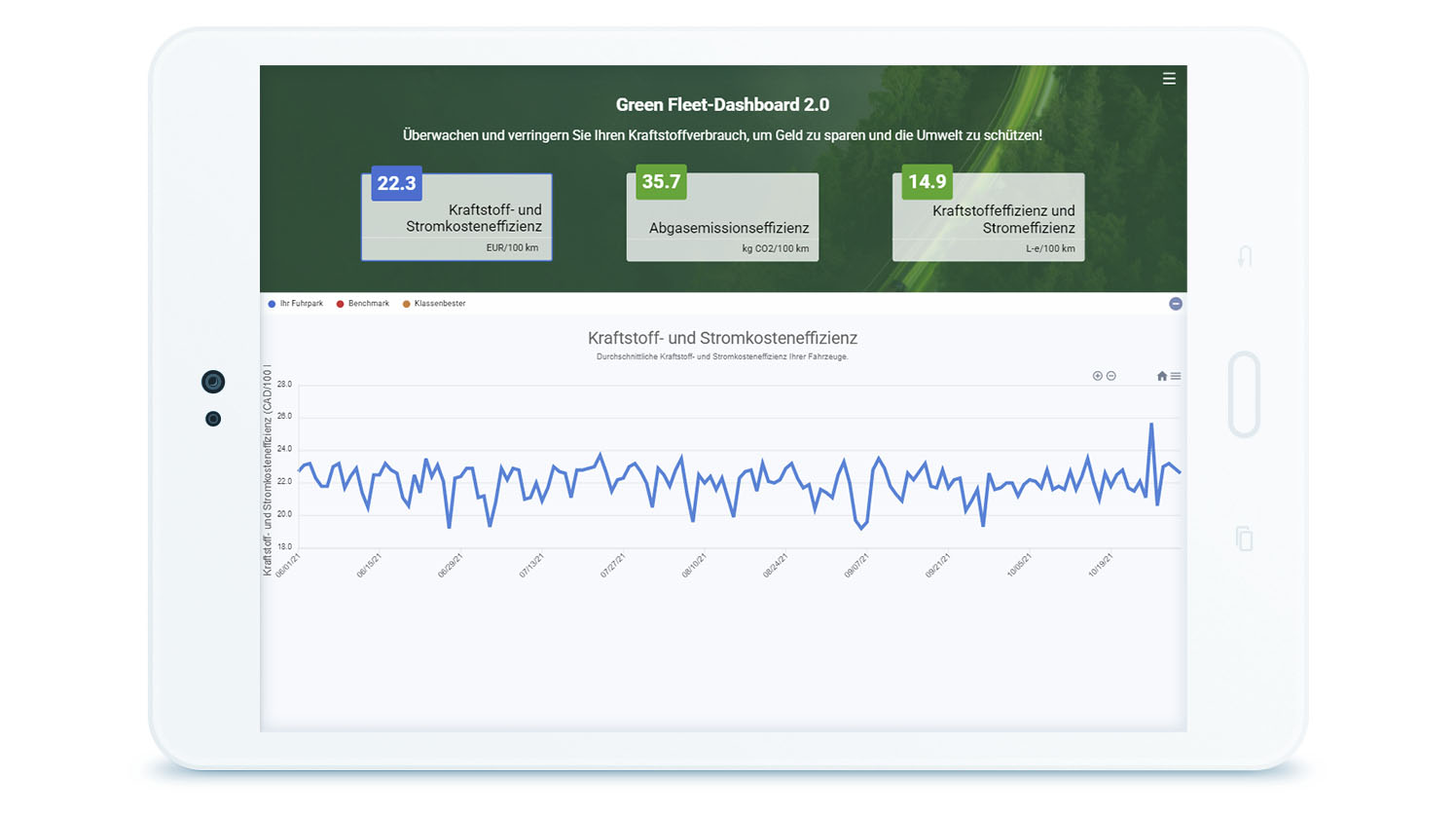Click the 06/01/21 x-axis date label
The image size is (1456, 818).
(287, 566)
